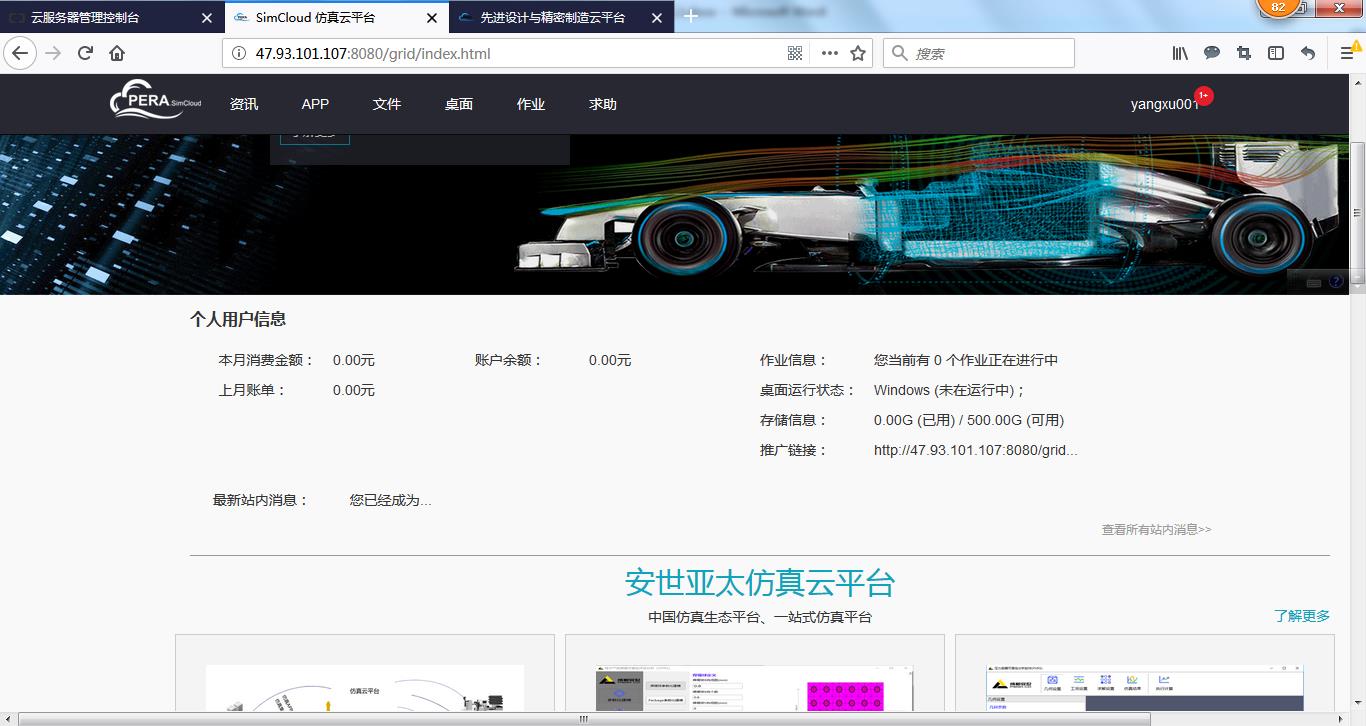Open the 桌面 menu
The width and height of the screenshot is (1366, 726).
tap(459, 104)
